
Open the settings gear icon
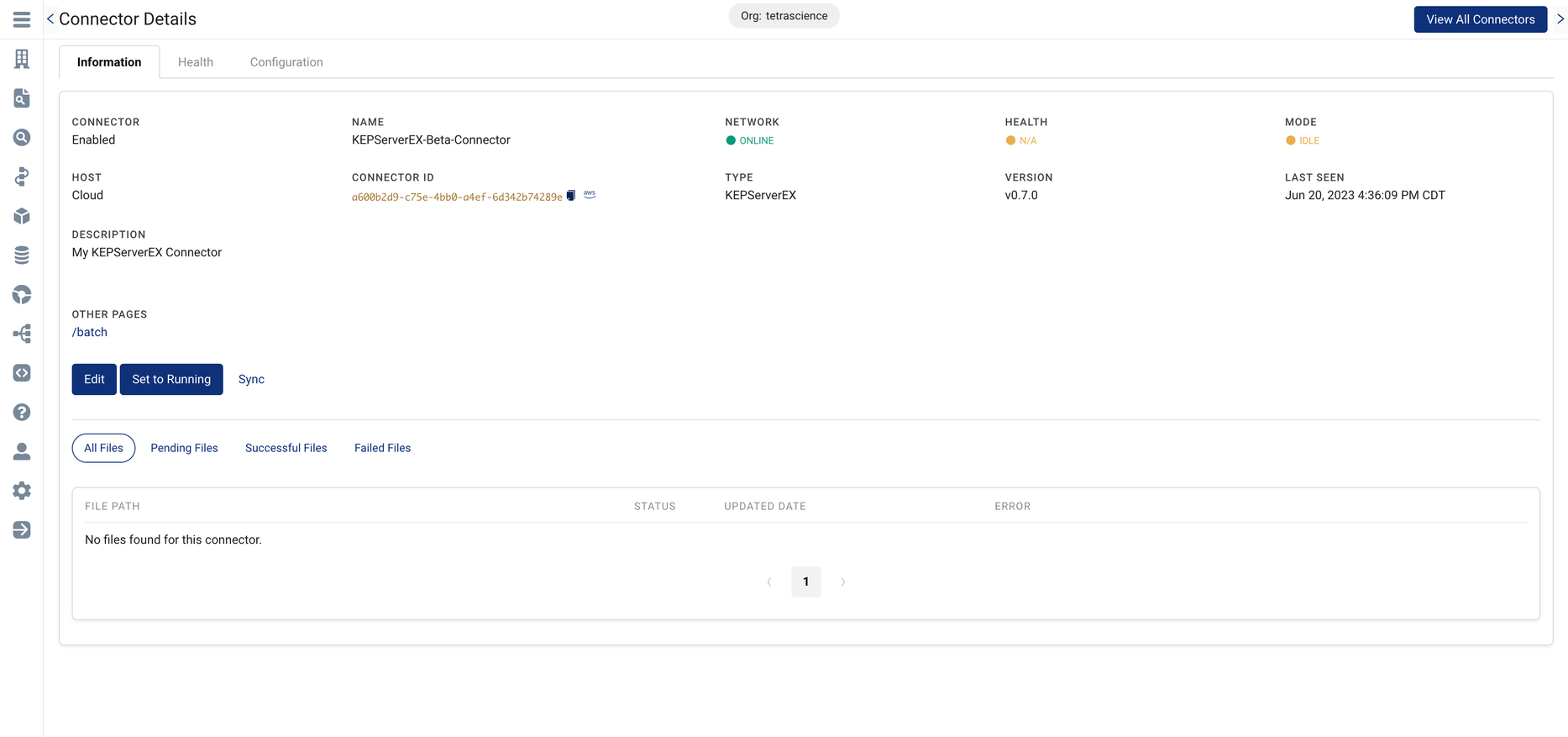tap(22, 490)
